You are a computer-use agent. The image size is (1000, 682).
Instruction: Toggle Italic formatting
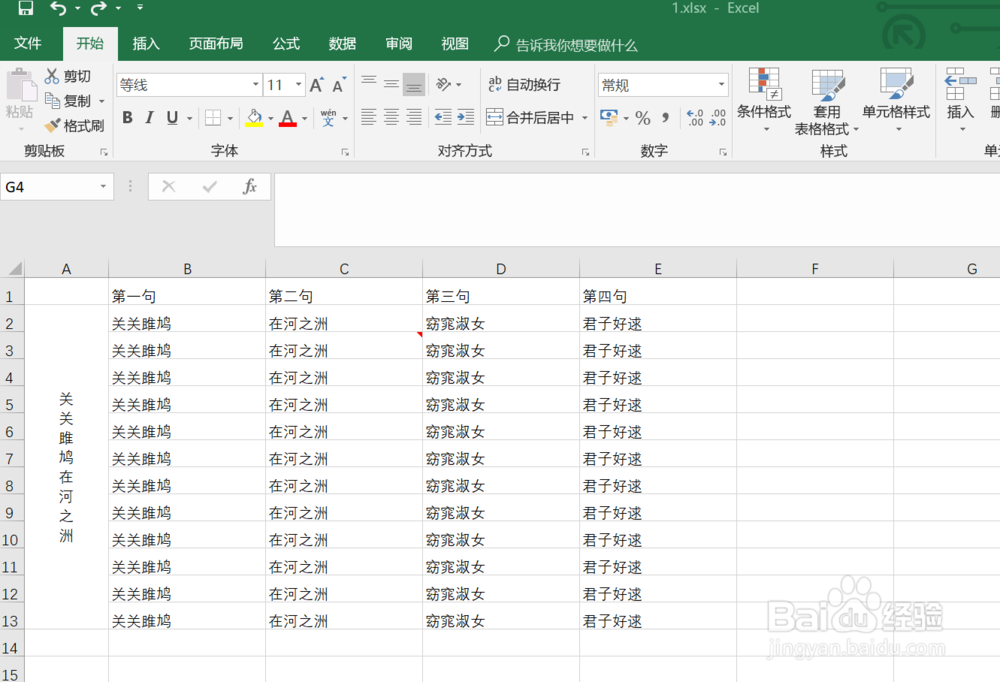click(x=149, y=118)
